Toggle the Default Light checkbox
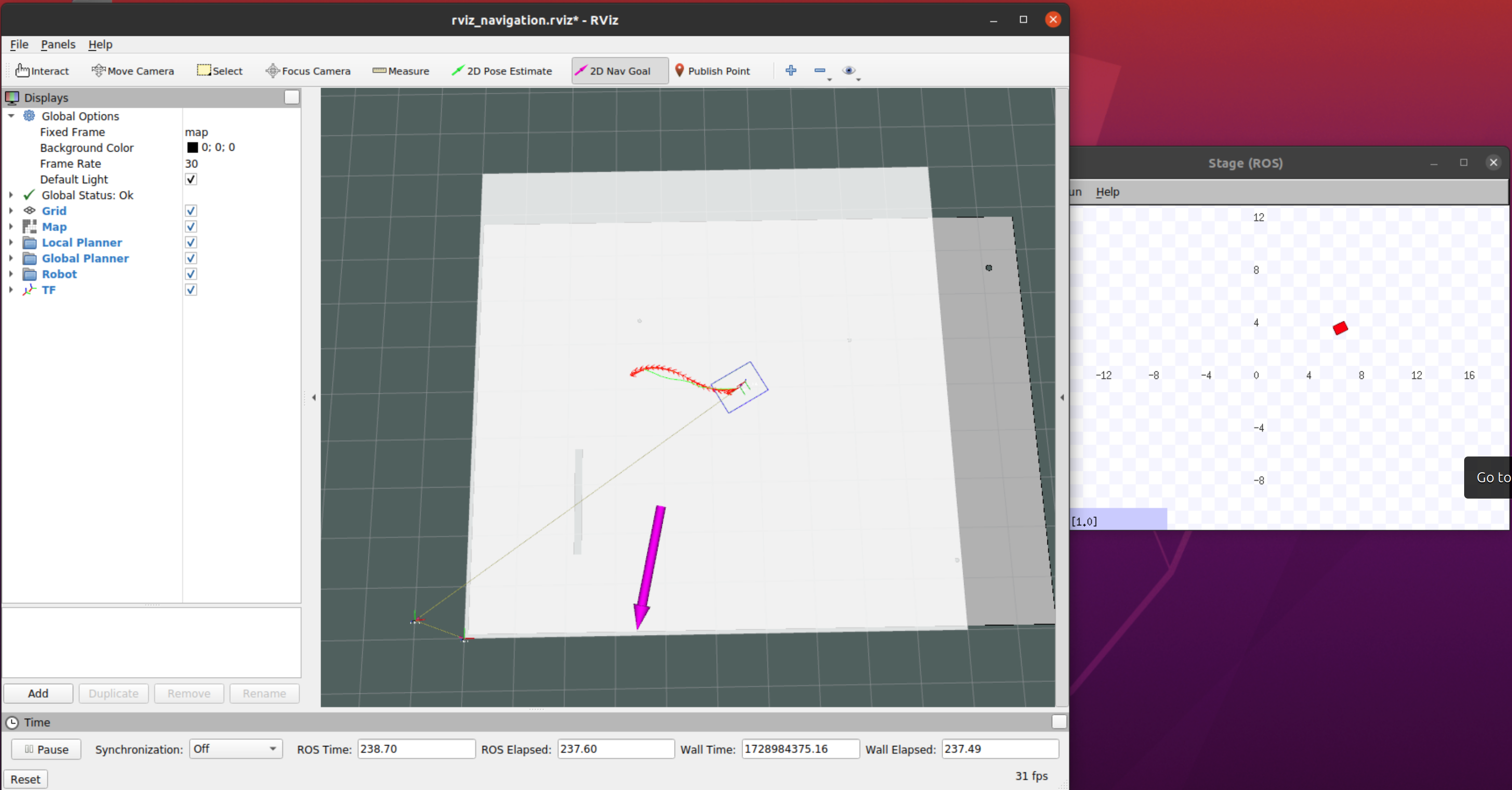This screenshot has width=1512, height=790. point(191,179)
